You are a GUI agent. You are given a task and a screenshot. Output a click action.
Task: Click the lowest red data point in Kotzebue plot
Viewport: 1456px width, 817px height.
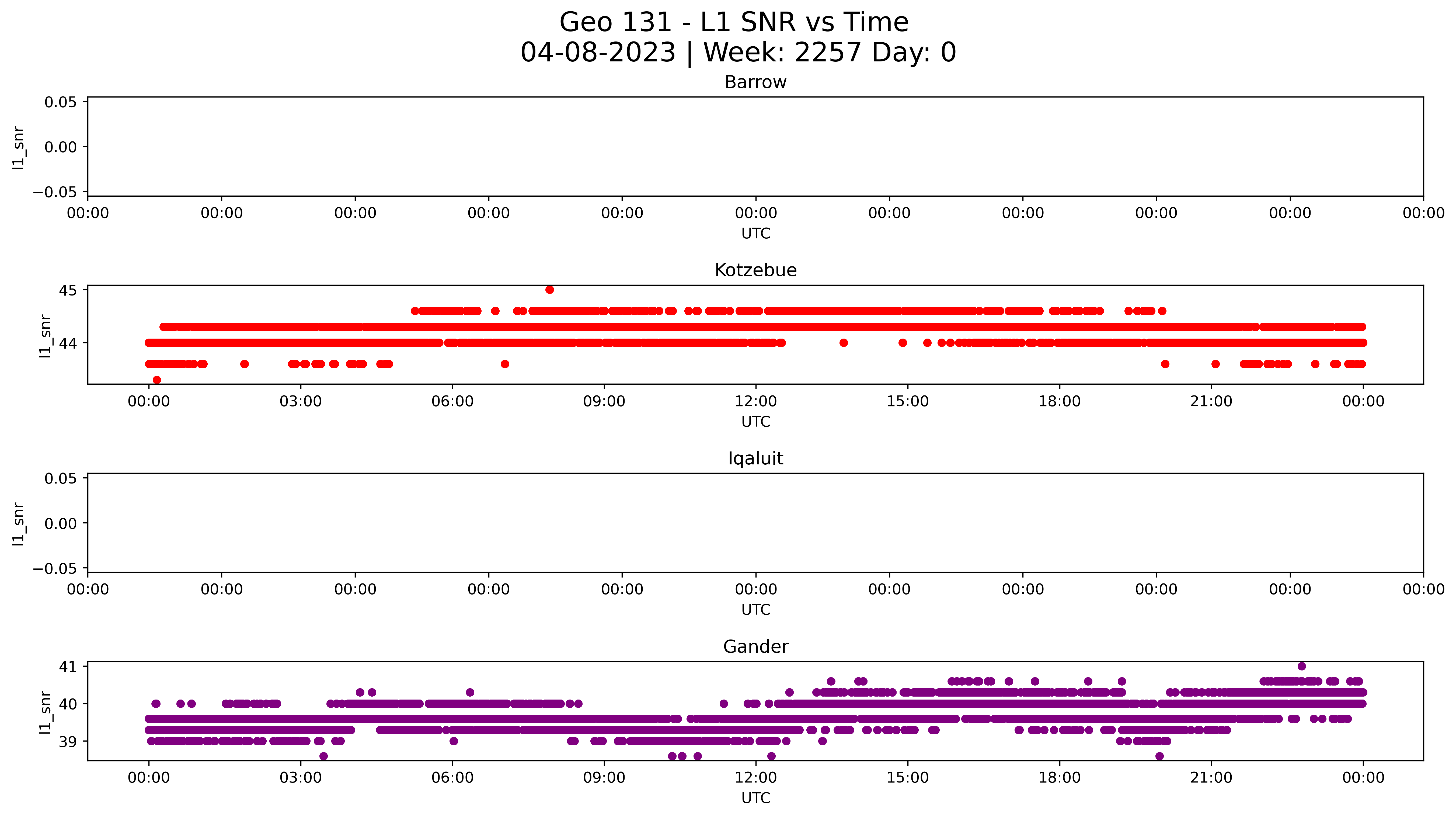click(x=157, y=380)
